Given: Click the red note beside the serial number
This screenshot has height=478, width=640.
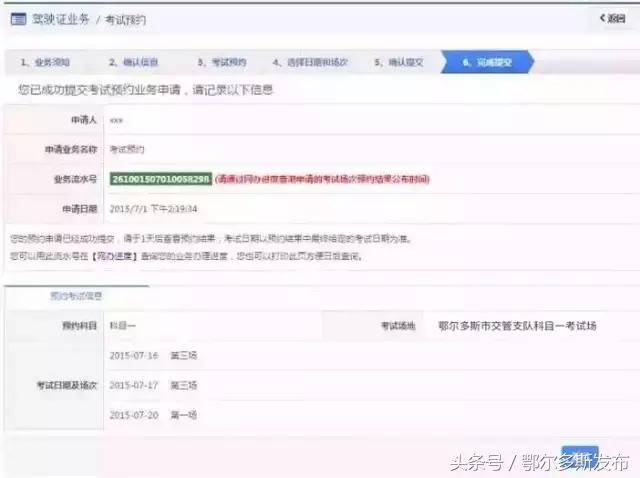Looking at the screenshot, I should point(322,179).
